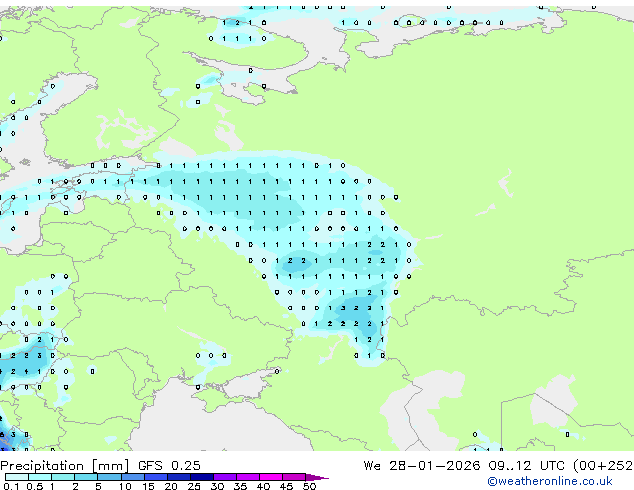Click the weatheronline.co.uk copyright link
This screenshot has width=634, height=490.
coord(550,481)
